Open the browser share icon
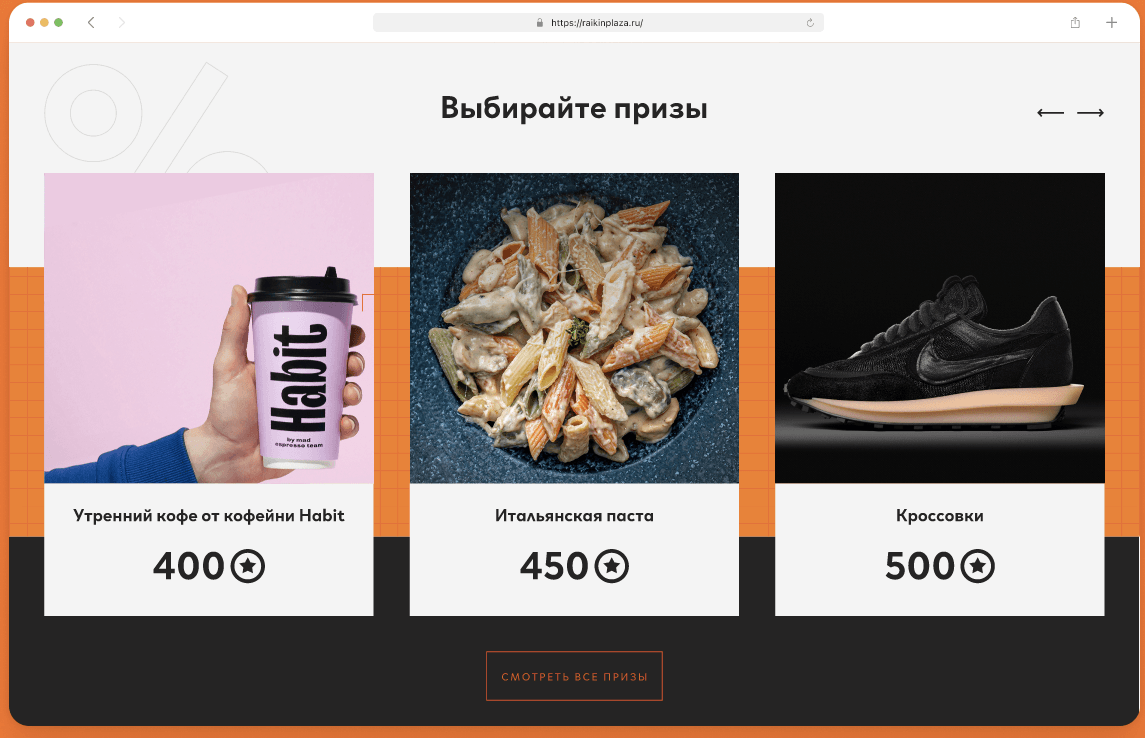The image size is (1145, 738). click(x=1075, y=23)
